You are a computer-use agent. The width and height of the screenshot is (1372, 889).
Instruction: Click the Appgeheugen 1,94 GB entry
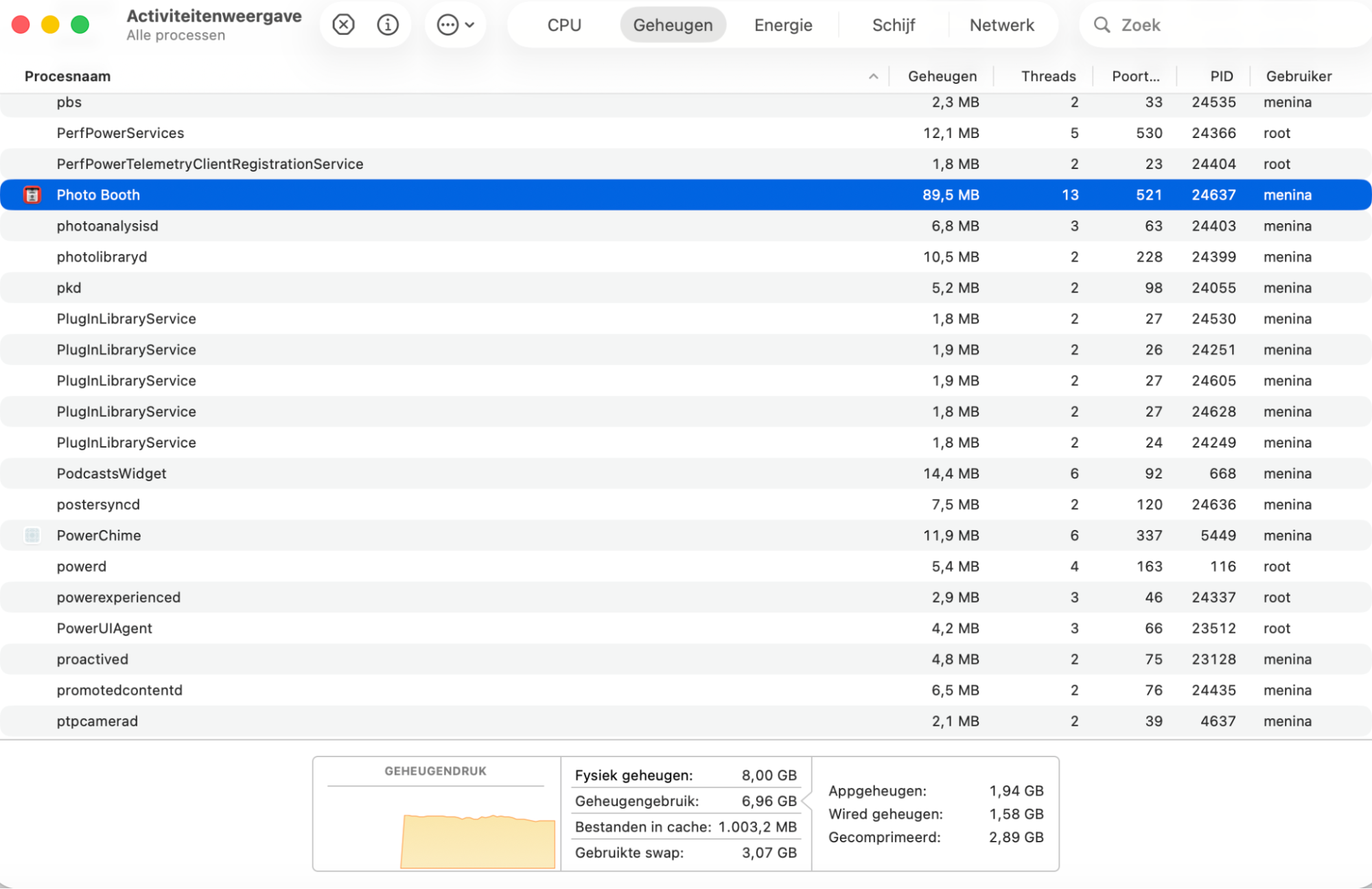(x=935, y=791)
